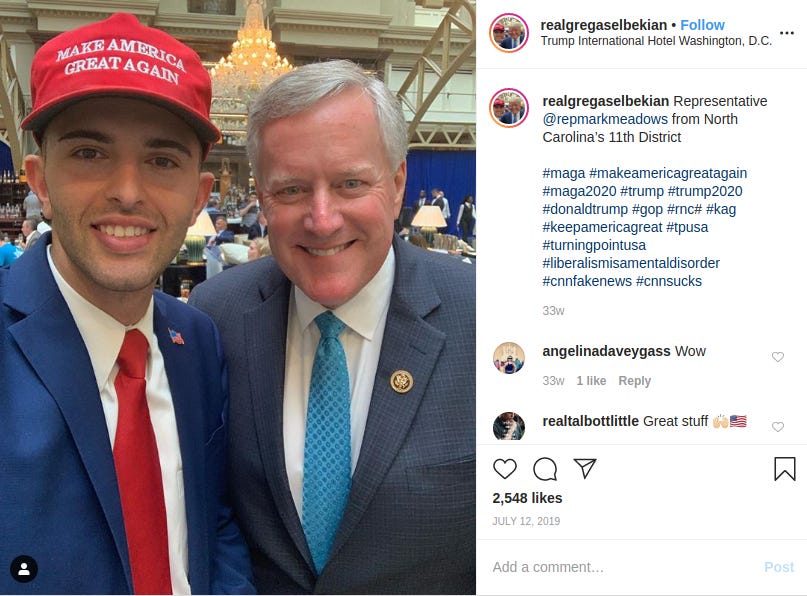The image size is (807, 596).
Task: Click the Post comment button
Action: 779,567
